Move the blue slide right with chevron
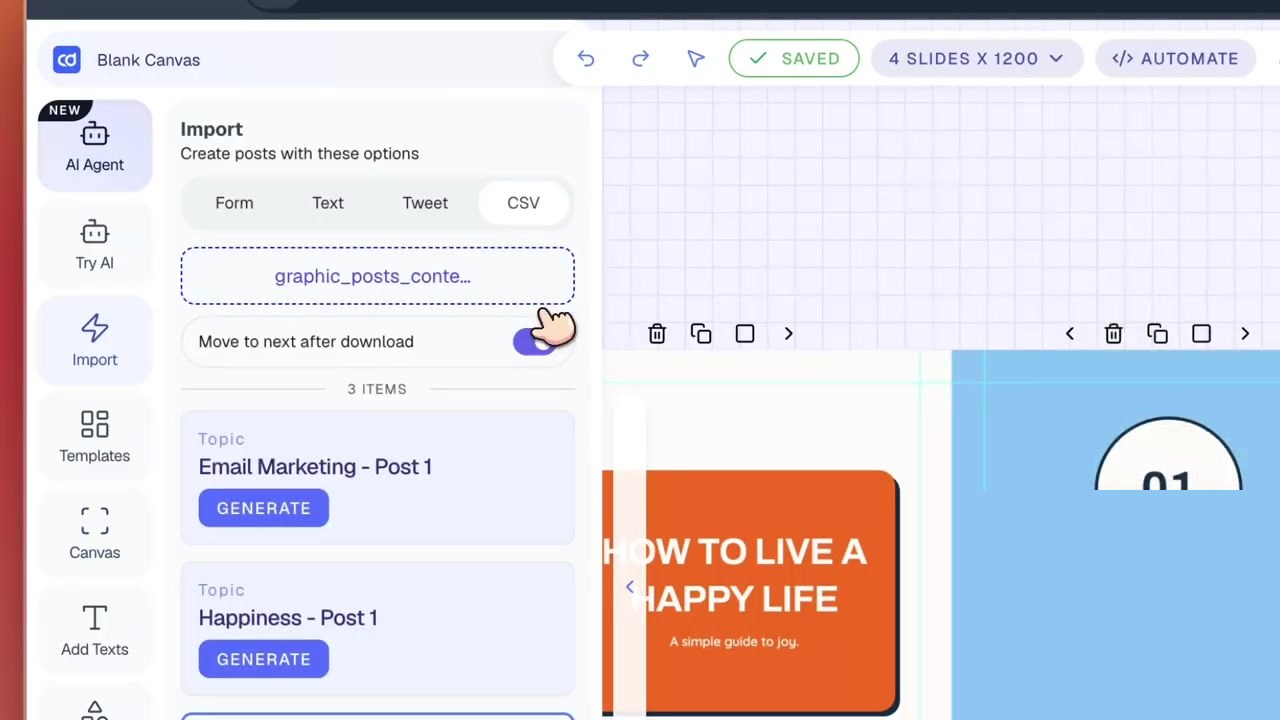Screen dimensions: 1280x720 point(1245,334)
